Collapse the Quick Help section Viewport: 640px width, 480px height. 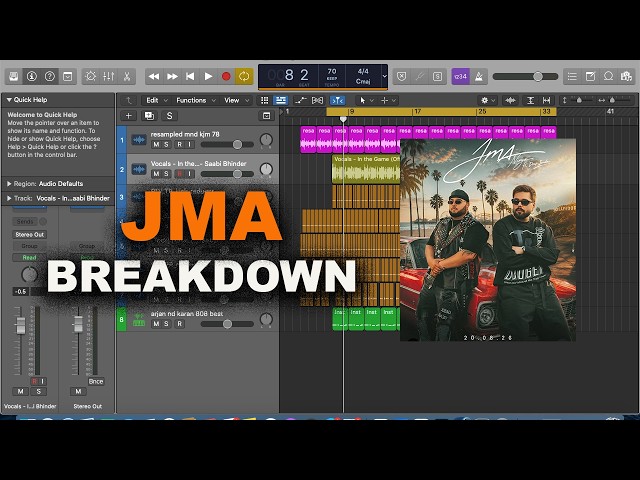click(x=9, y=100)
